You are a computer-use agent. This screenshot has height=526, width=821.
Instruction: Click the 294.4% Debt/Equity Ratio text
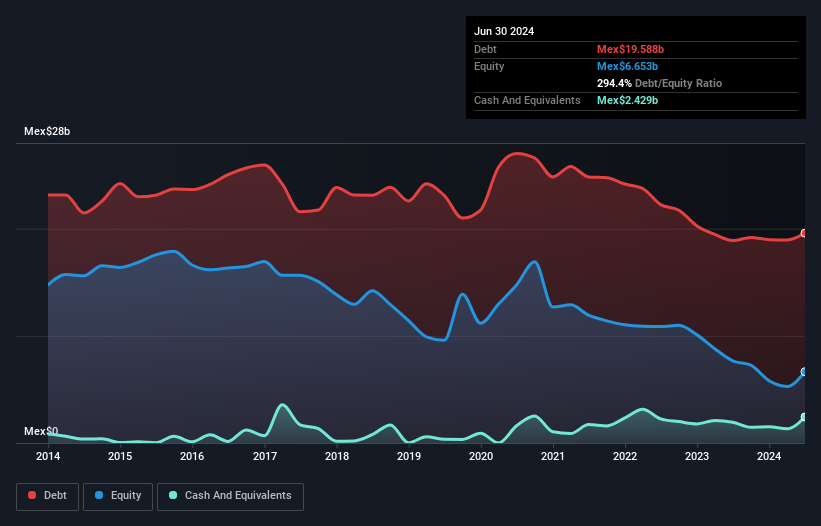pos(659,83)
